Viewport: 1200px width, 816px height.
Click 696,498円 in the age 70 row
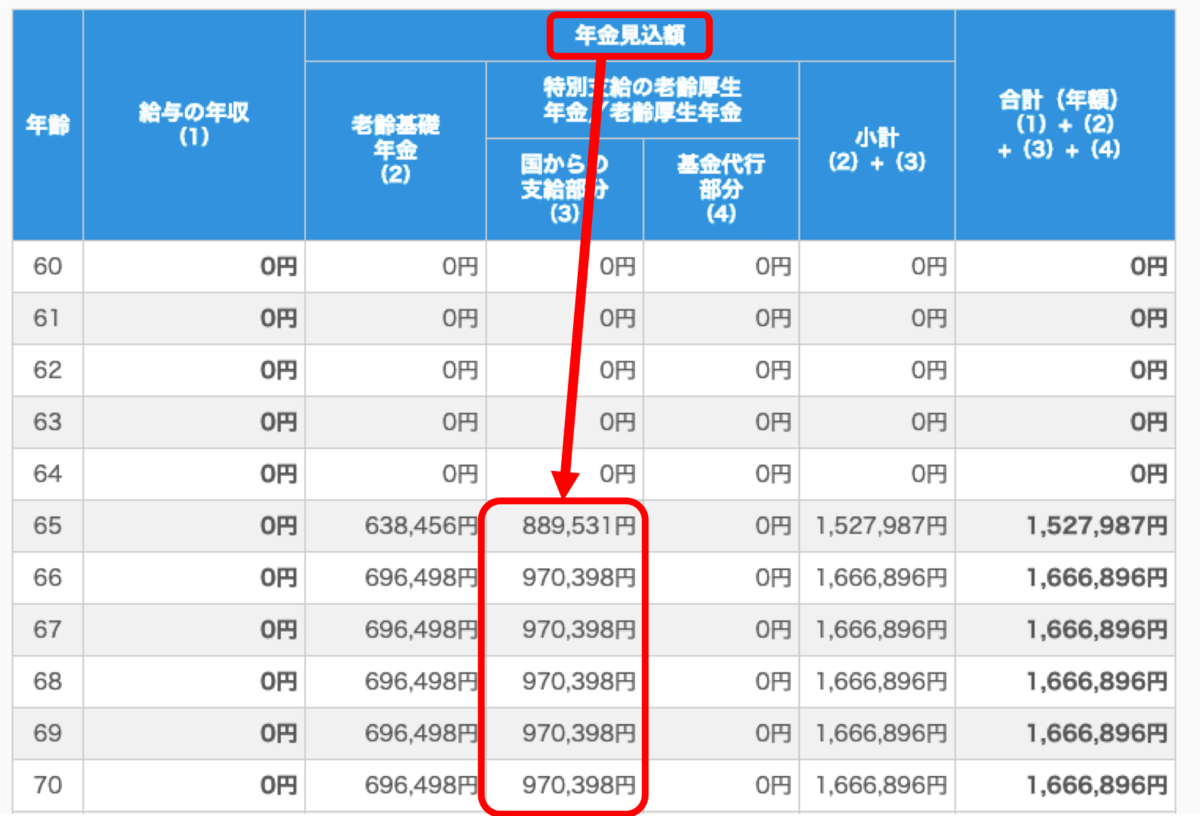click(422, 786)
